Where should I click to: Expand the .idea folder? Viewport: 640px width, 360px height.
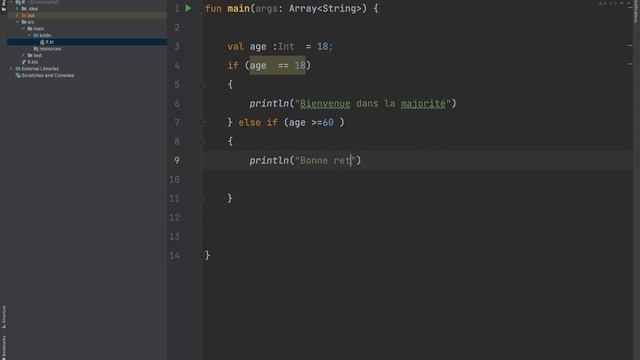click(17, 9)
